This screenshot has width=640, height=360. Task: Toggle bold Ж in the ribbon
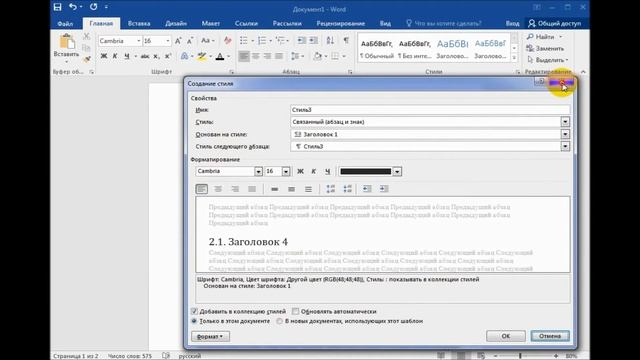click(104, 56)
